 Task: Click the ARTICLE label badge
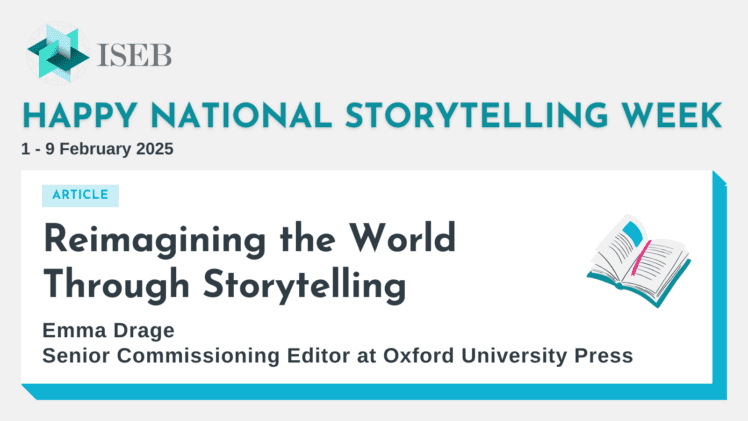coord(80,195)
